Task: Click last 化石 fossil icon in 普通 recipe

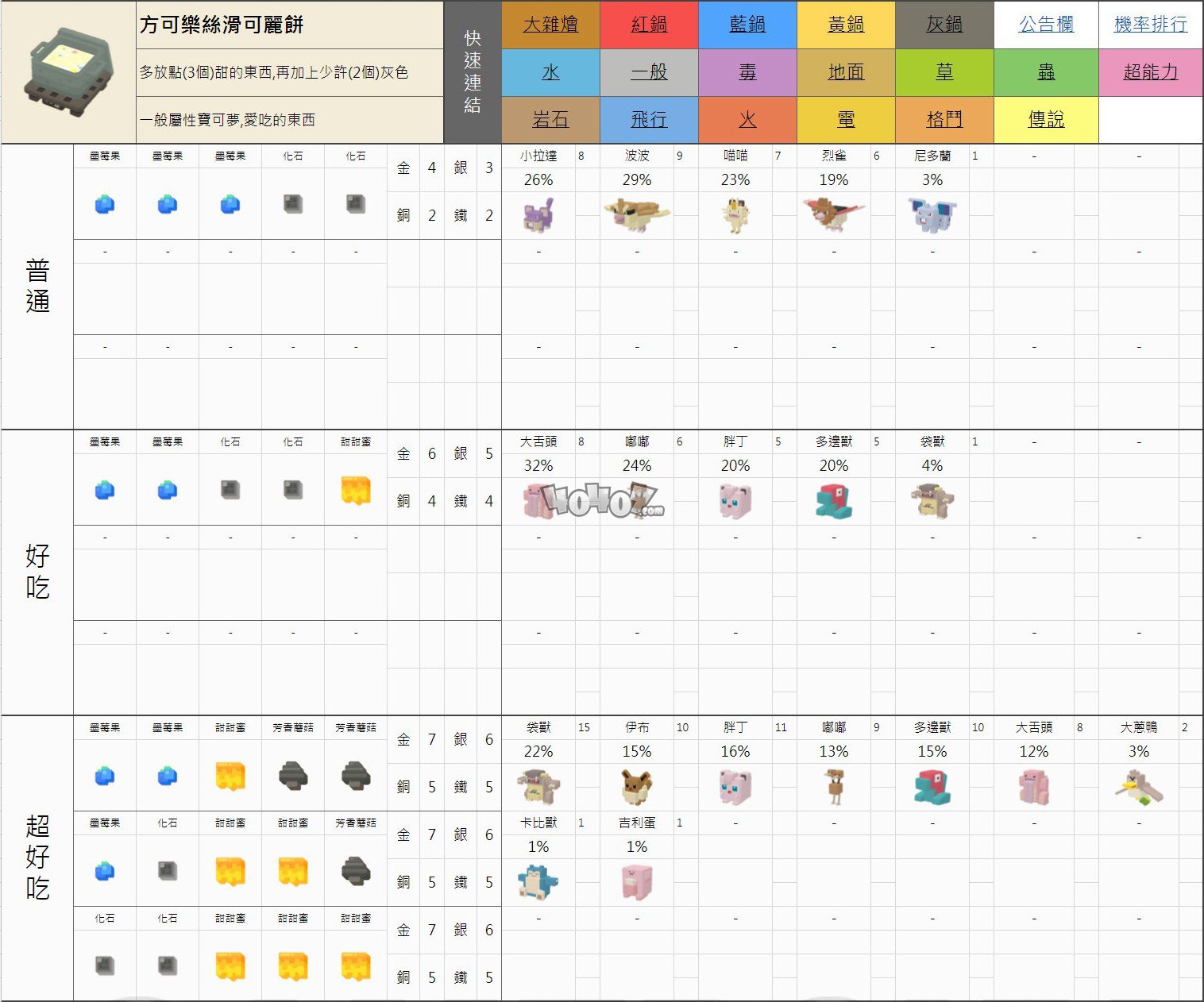Action: pos(356,205)
